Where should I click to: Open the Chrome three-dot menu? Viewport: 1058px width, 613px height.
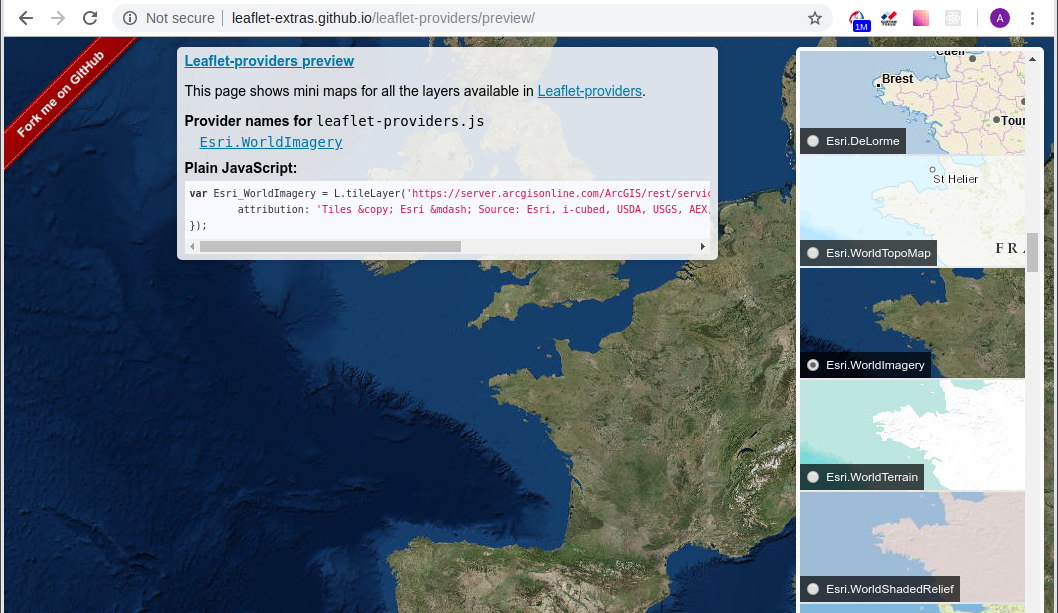coord(1032,18)
